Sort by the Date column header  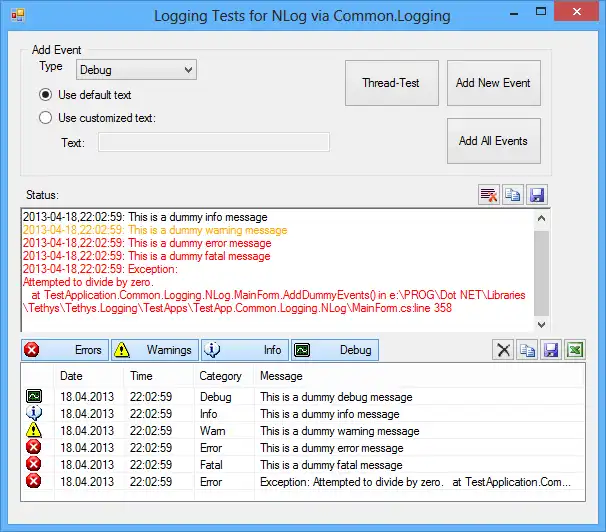click(89, 376)
